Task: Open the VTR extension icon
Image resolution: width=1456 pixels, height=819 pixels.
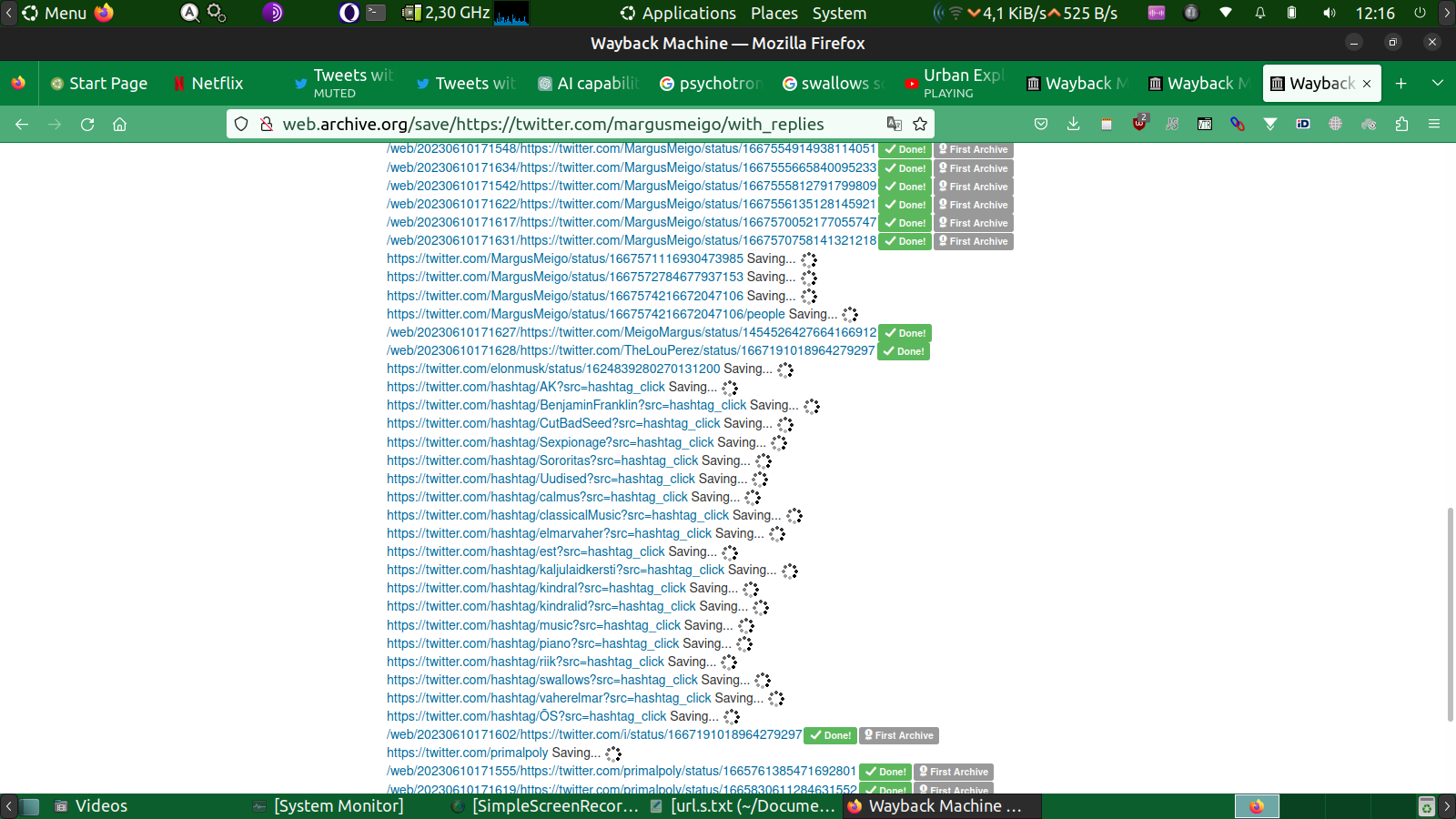Action: pos(1205,124)
